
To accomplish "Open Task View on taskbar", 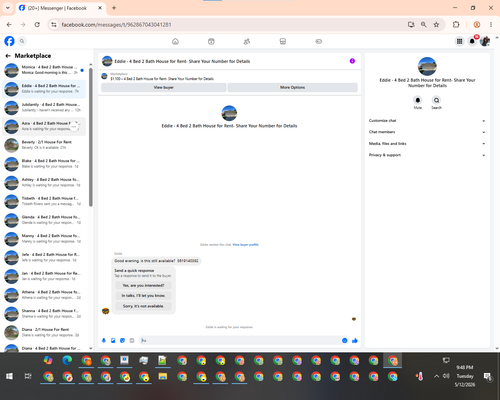I will click(28, 376).
